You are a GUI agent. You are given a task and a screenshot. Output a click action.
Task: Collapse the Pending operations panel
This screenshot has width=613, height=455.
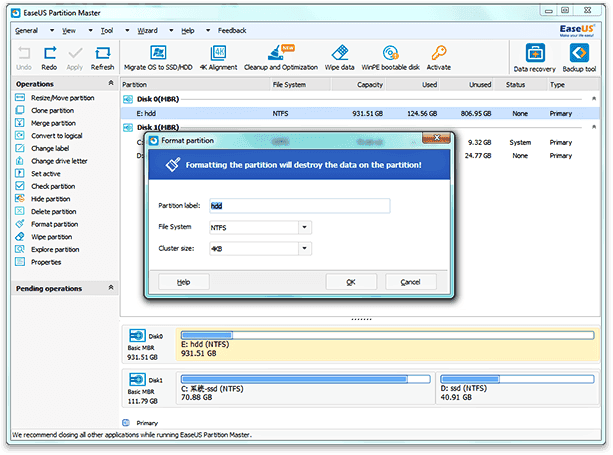tap(111, 288)
